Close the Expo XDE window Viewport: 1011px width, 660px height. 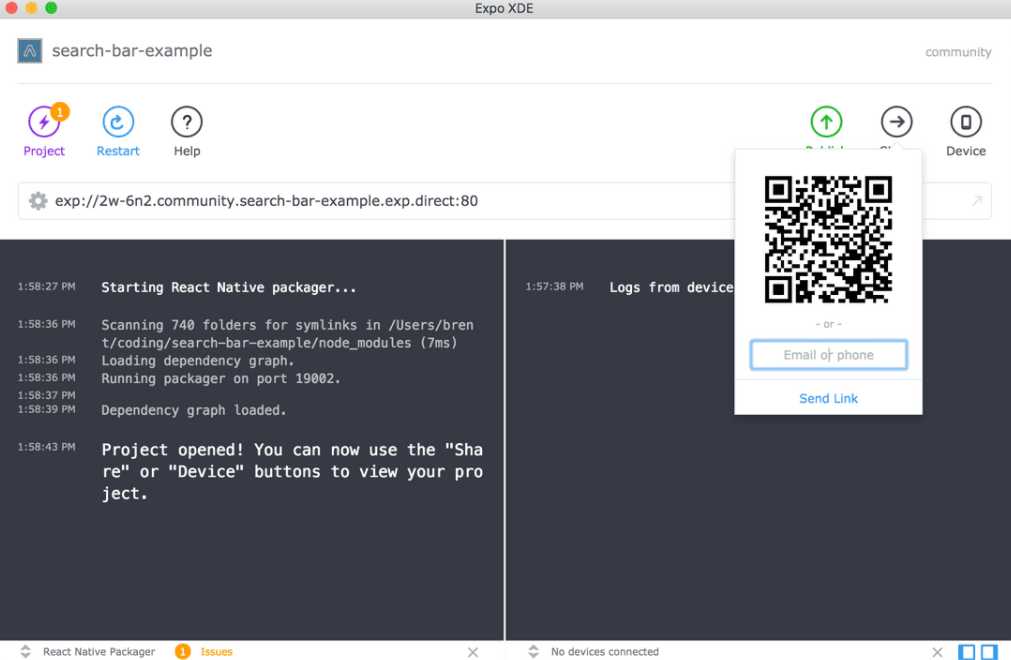(x=11, y=8)
